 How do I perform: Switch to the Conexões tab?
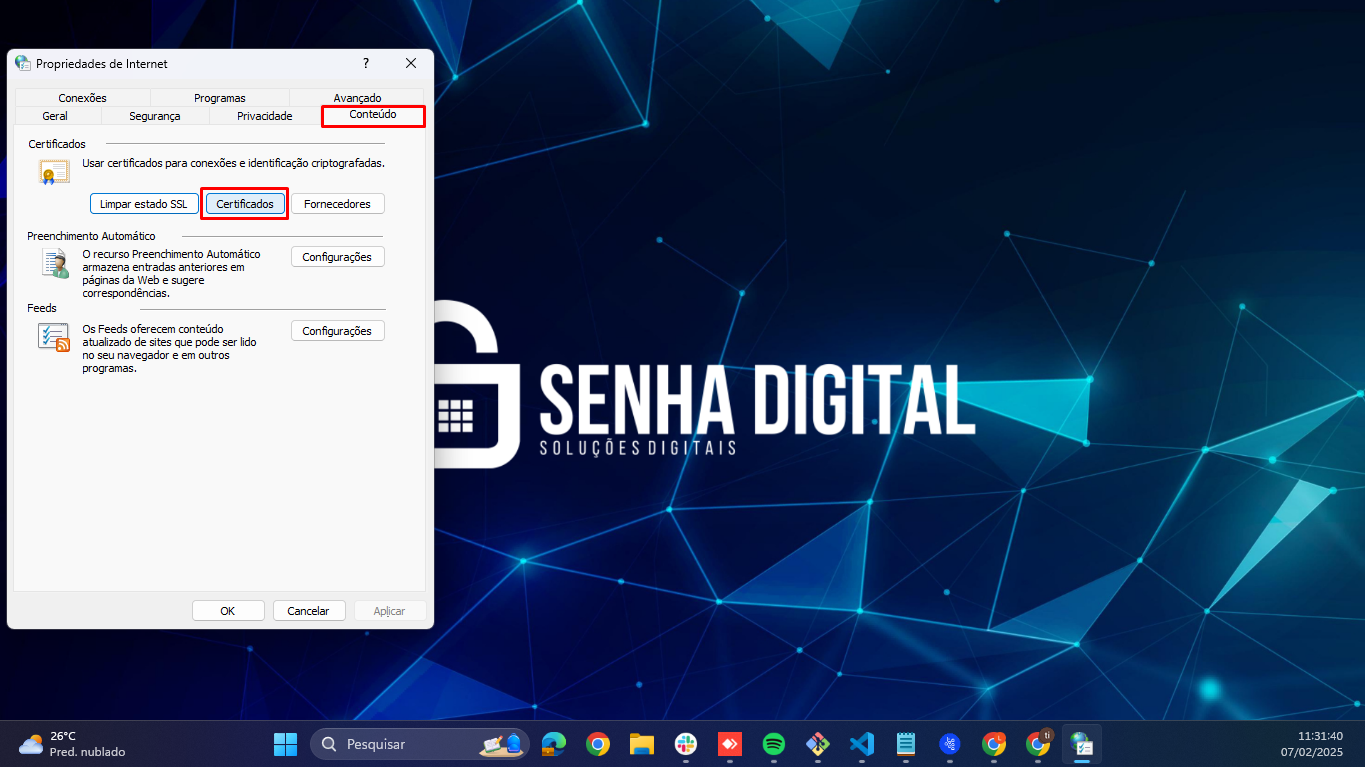pos(82,98)
